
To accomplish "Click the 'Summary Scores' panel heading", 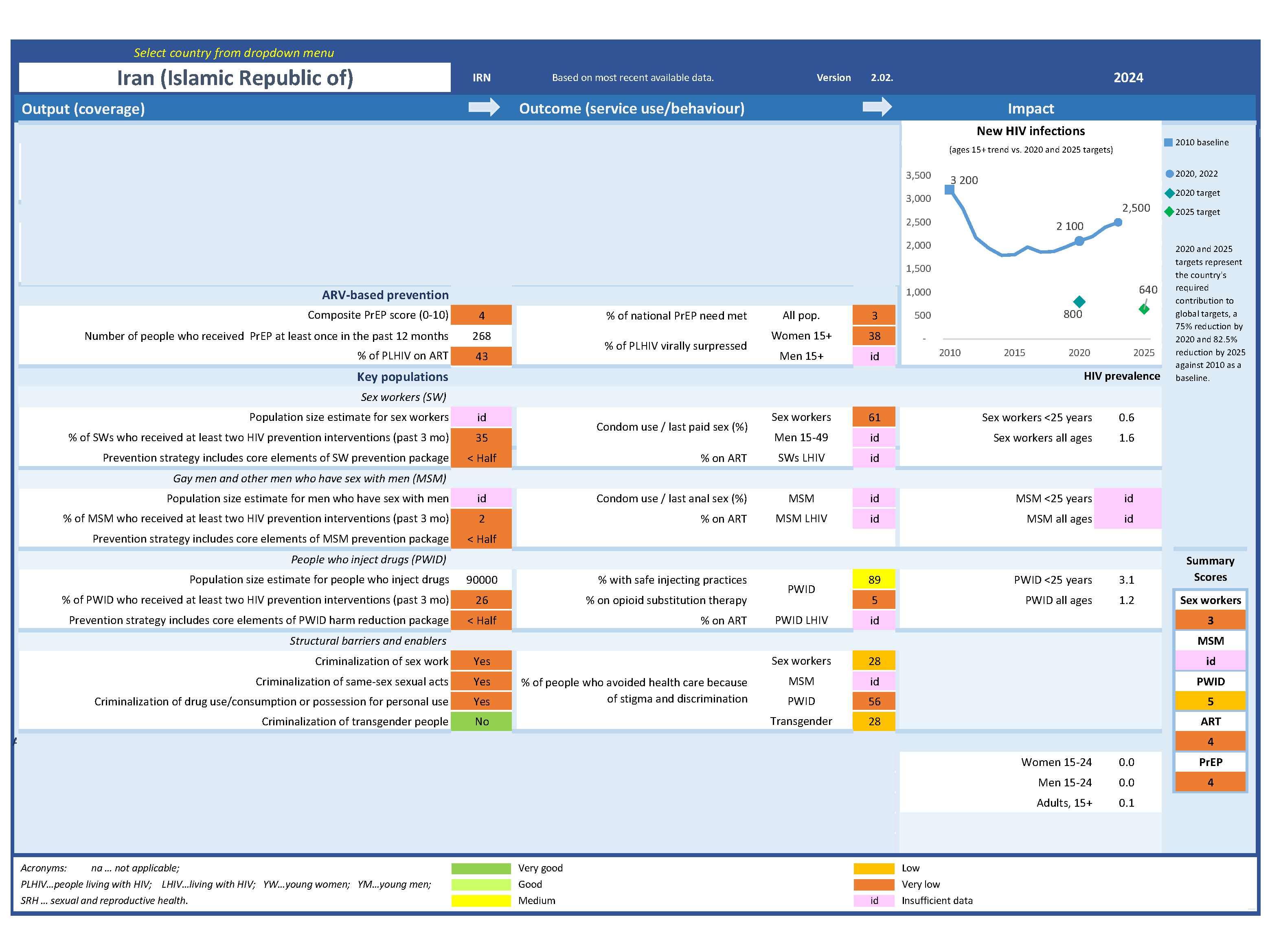I will point(1210,569).
